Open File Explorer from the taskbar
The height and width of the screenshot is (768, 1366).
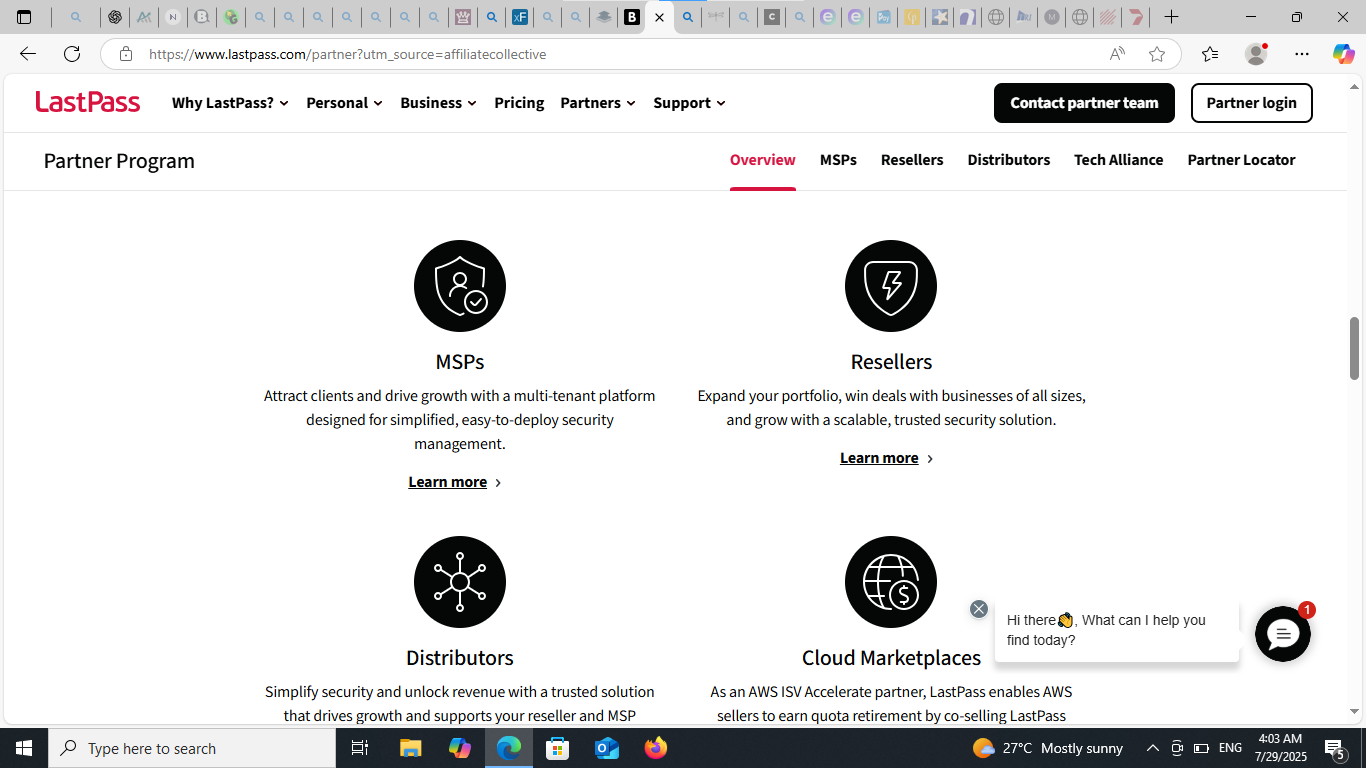coord(411,748)
